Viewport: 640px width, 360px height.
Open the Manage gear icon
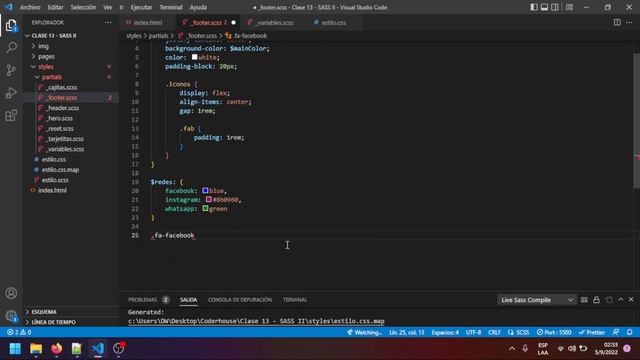[11, 316]
